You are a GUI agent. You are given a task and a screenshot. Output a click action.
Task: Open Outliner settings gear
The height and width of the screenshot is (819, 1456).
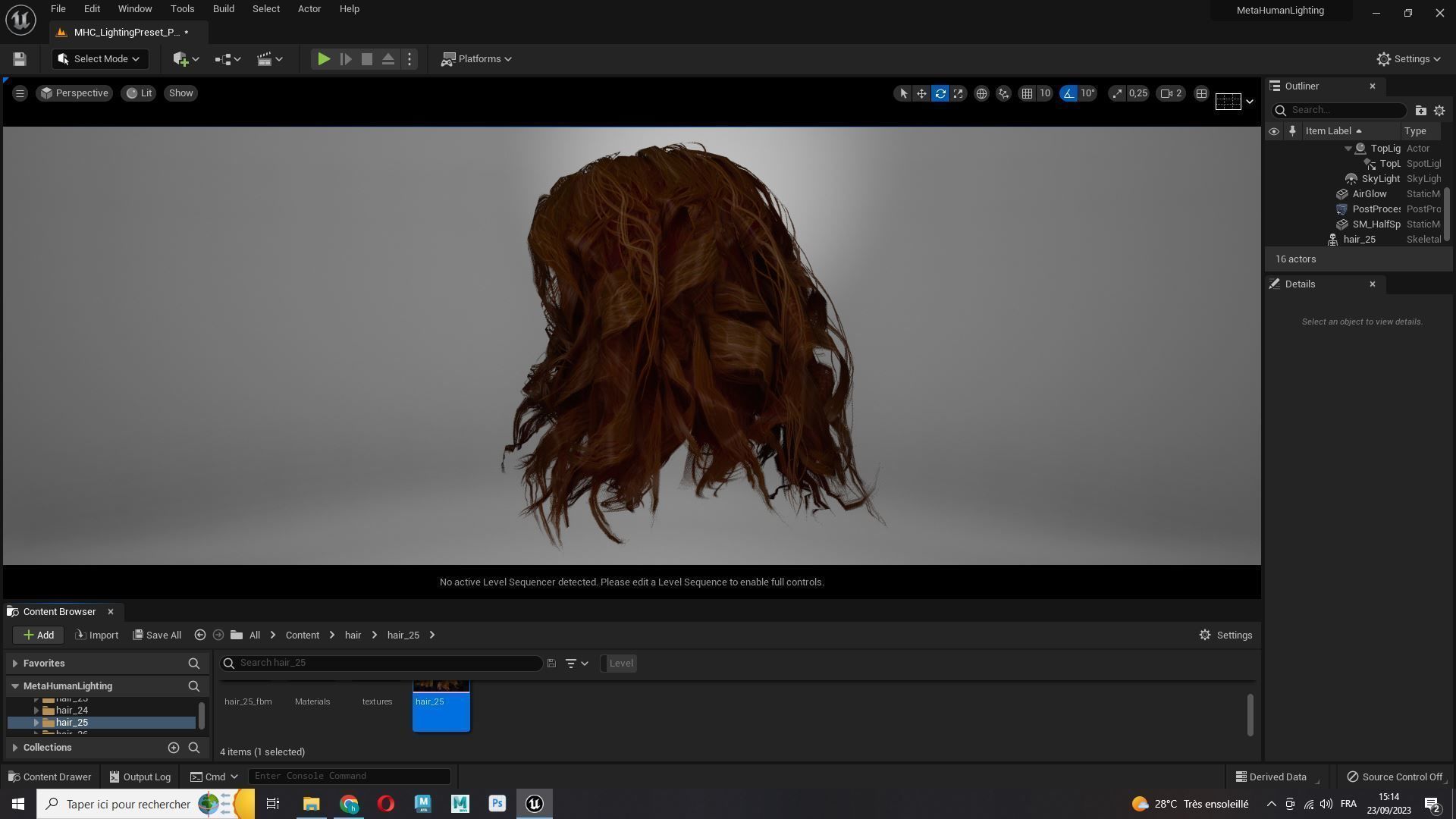(x=1439, y=110)
